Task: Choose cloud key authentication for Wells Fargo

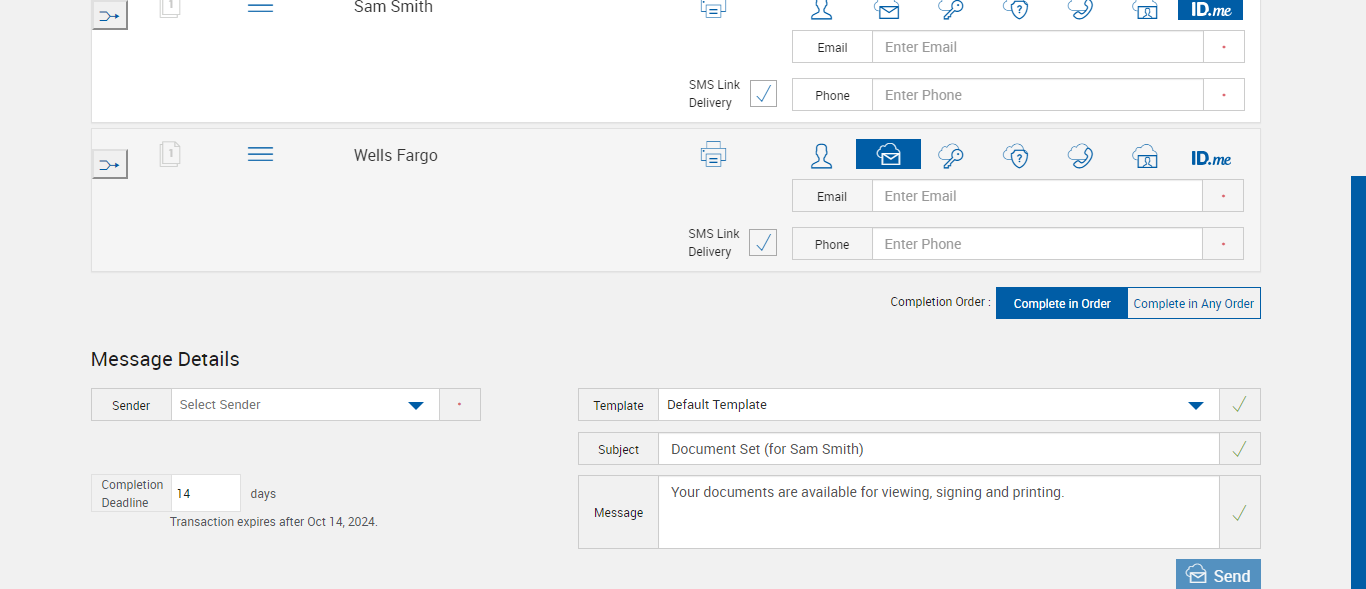Action: 951,156
